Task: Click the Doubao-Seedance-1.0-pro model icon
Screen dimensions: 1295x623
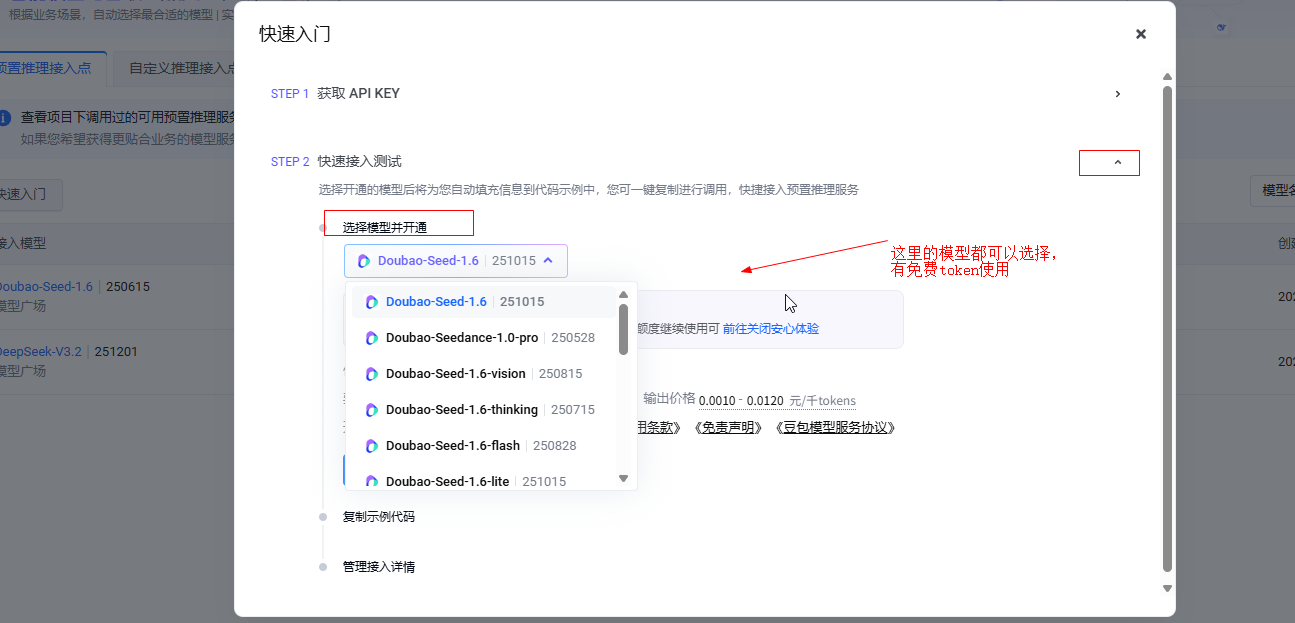Action: pos(372,338)
